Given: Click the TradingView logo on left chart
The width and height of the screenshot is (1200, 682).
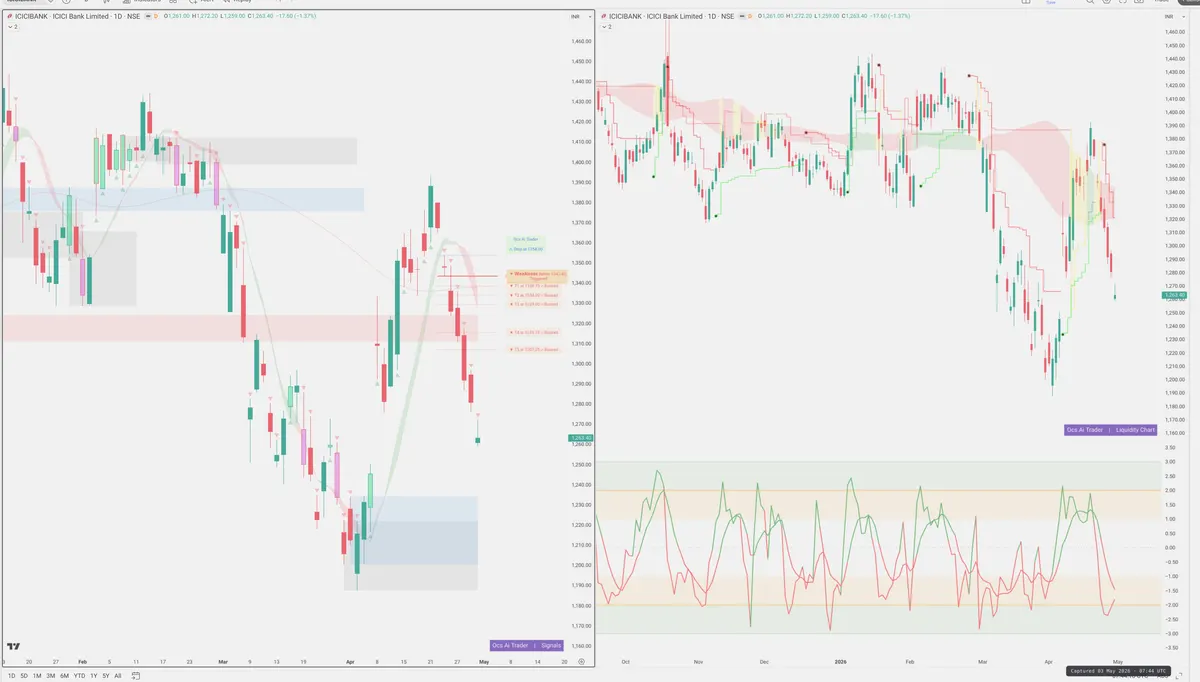Looking at the screenshot, I should coord(13,646).
